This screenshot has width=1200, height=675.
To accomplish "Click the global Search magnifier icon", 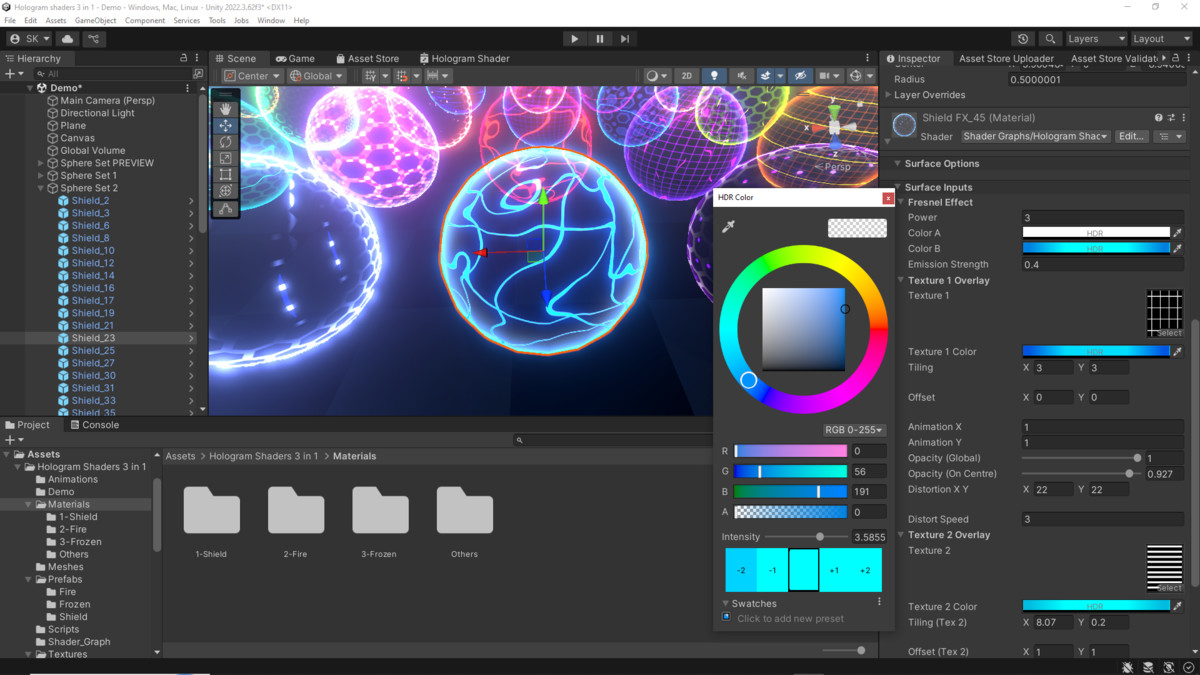I will click(1050, 39).
